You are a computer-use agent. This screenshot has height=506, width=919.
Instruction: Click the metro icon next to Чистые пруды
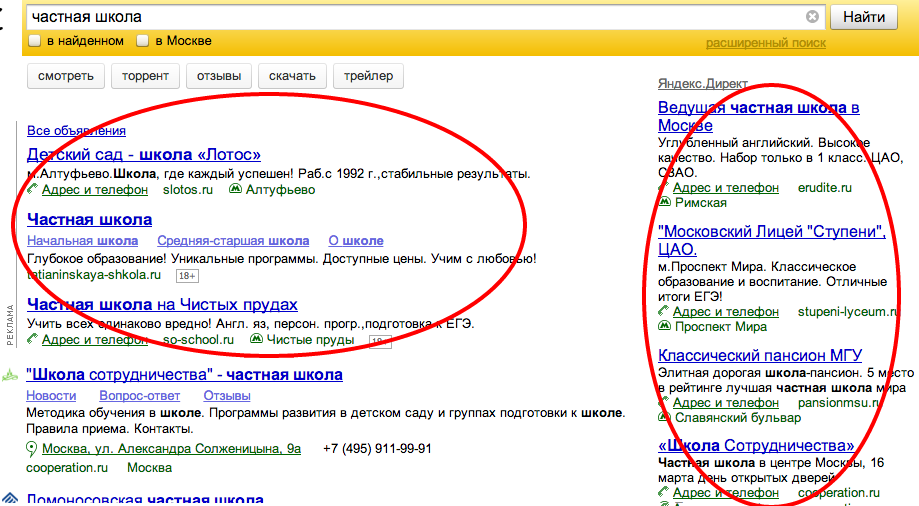click(x=256, y=339)
